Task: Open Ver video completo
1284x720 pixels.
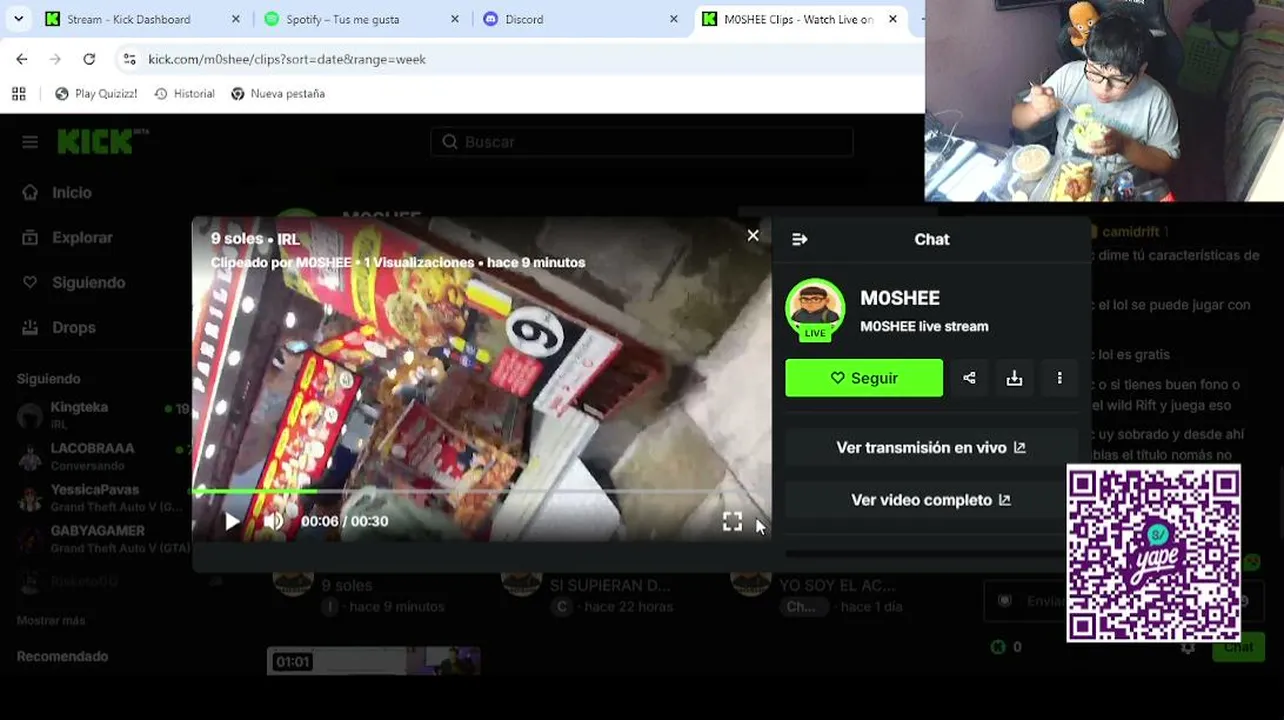Action: point(931,500)
